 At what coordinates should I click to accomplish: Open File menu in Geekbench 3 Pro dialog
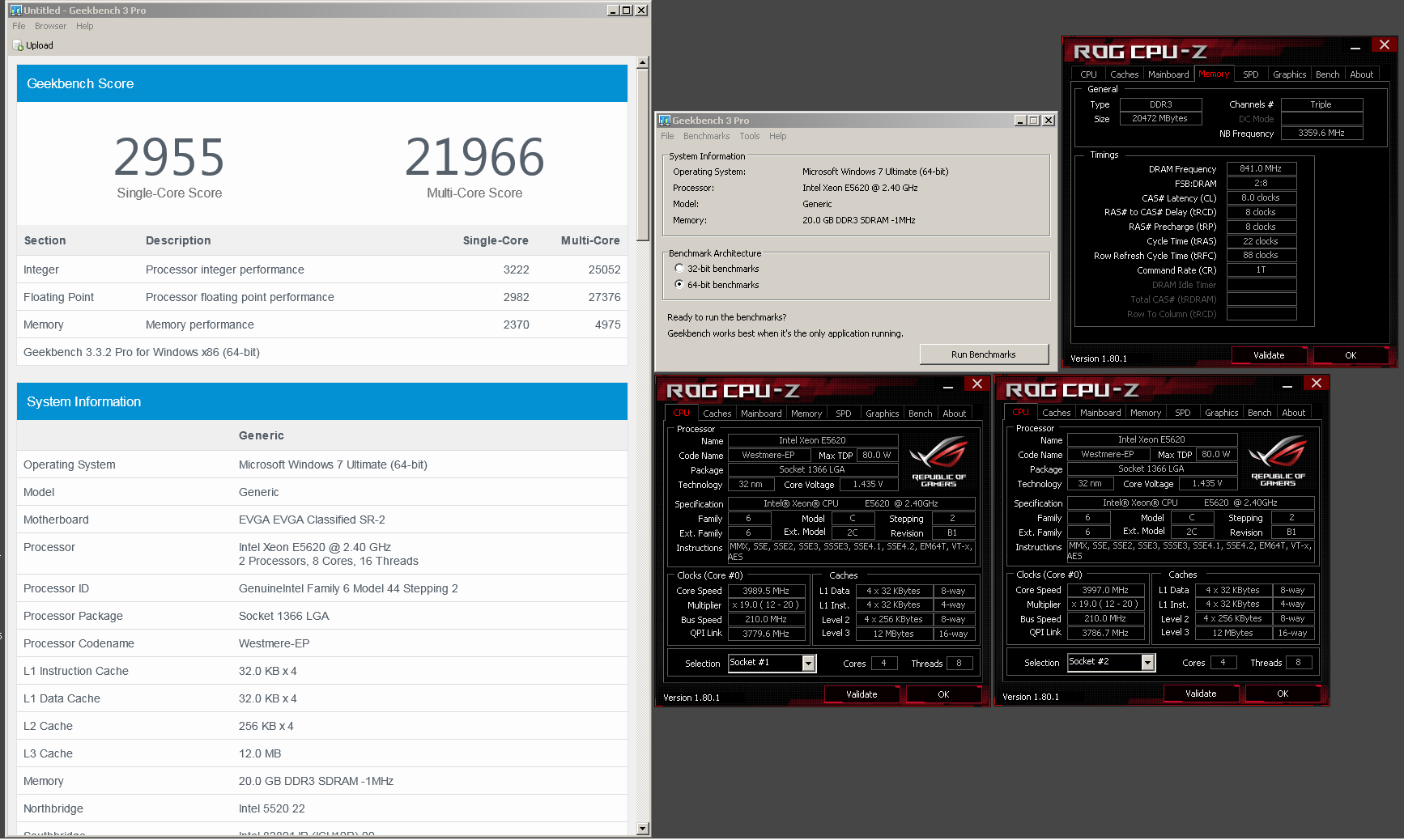point(667,136)
